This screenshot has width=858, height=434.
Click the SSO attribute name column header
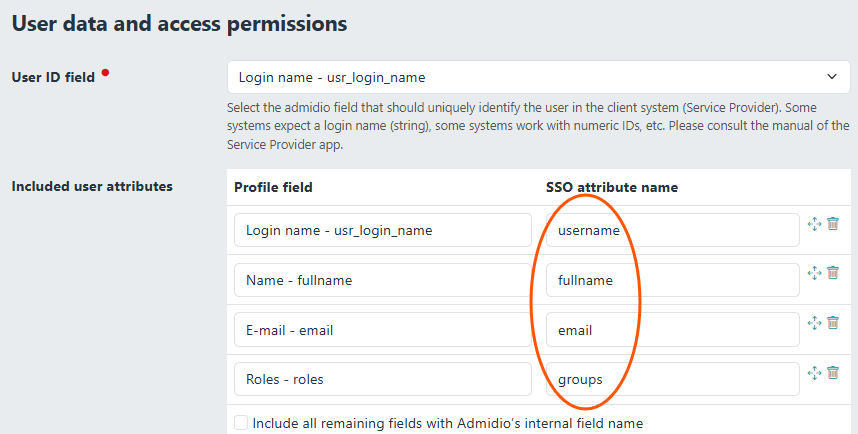[x=612, y=187]
